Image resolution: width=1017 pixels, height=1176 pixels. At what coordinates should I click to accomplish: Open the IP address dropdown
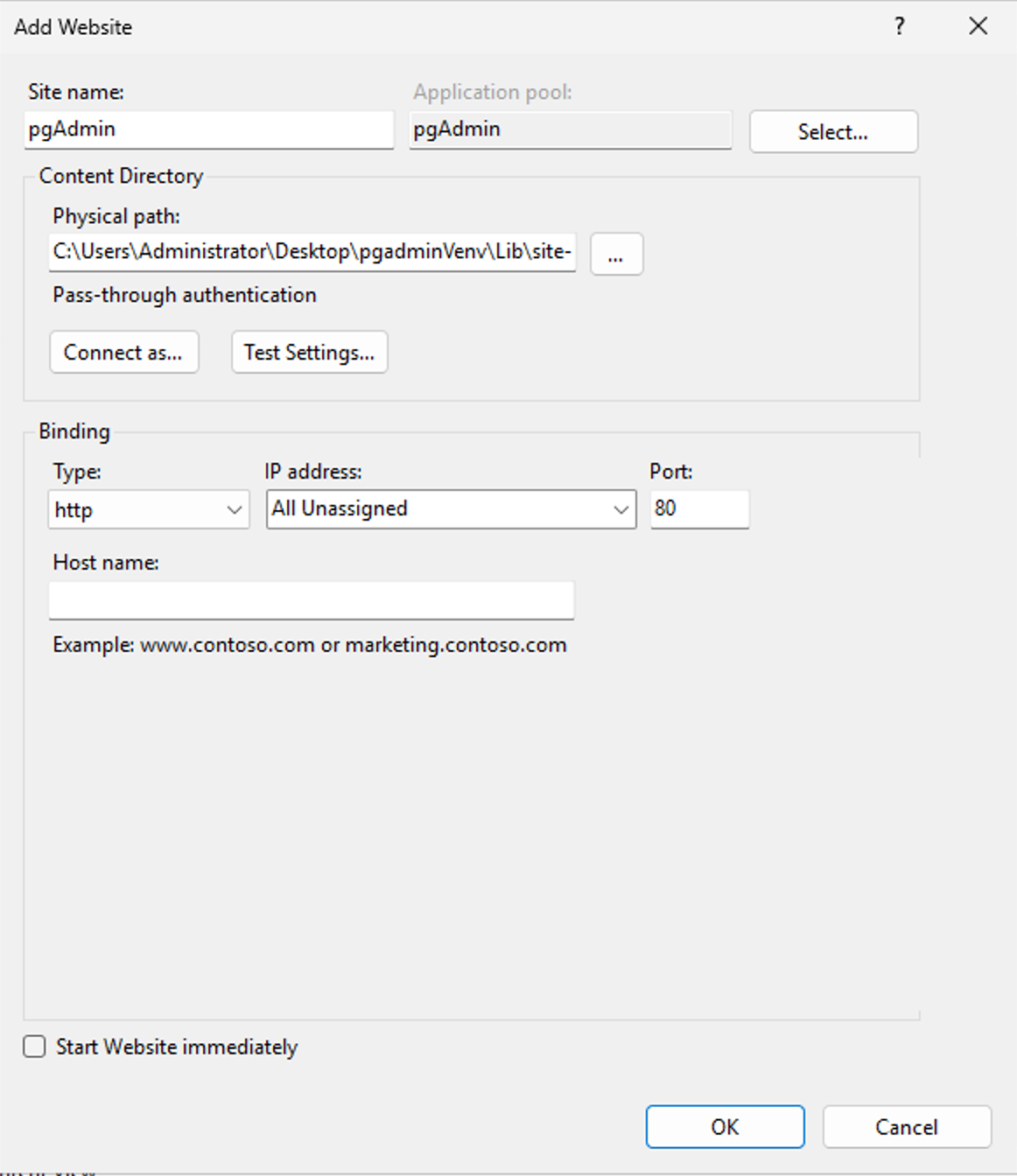click(451, 509)
